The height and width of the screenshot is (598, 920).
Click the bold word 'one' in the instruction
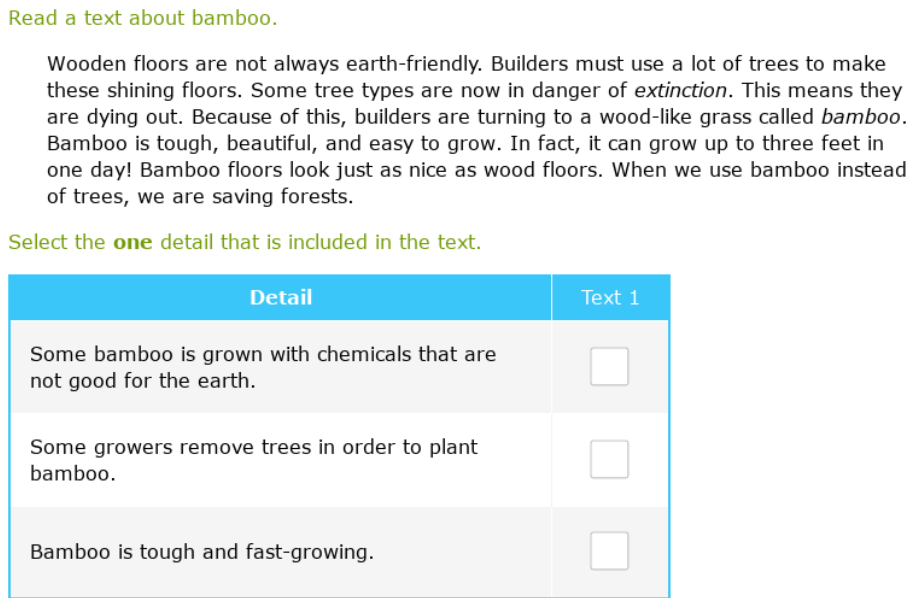click(x=132, y=242)
